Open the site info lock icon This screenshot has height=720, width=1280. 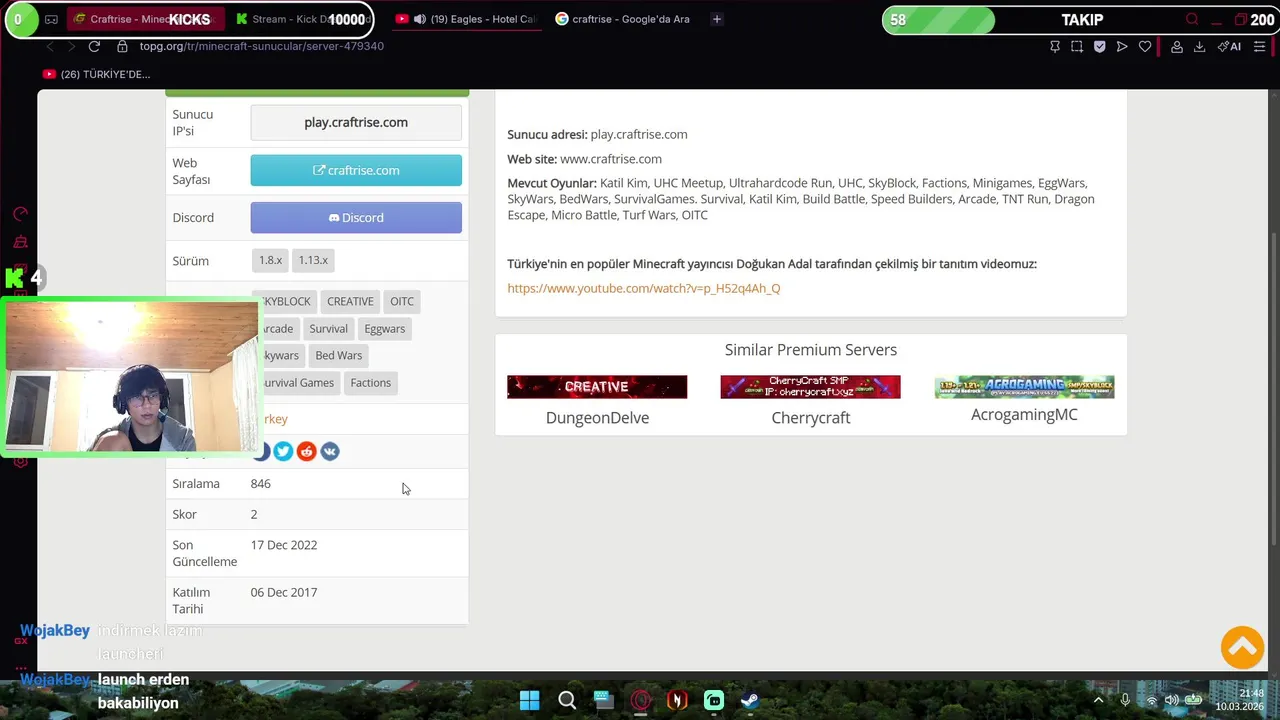pyautogui.click(x=122, y=46)
